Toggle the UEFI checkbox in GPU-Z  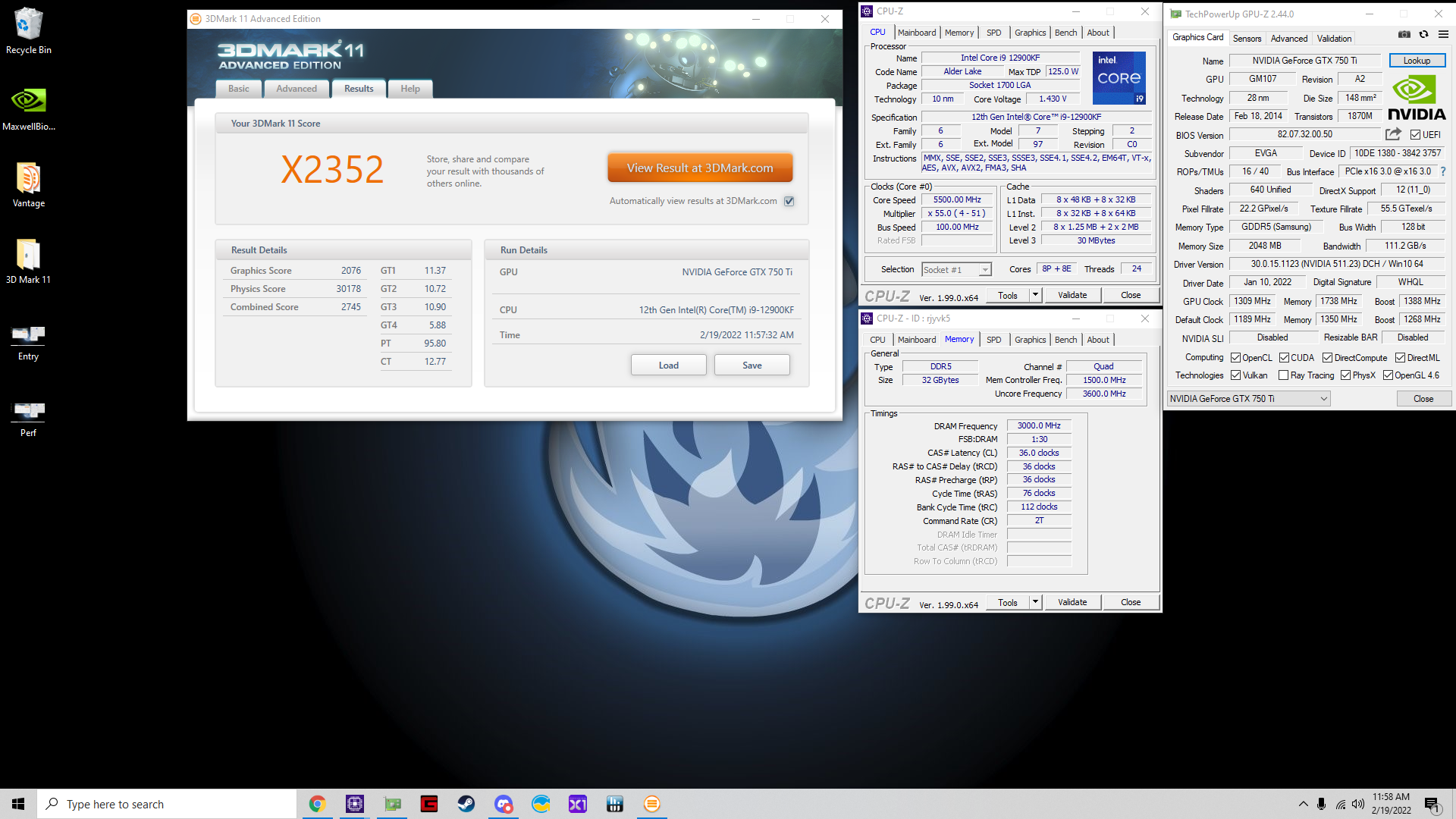[1415, 135]
